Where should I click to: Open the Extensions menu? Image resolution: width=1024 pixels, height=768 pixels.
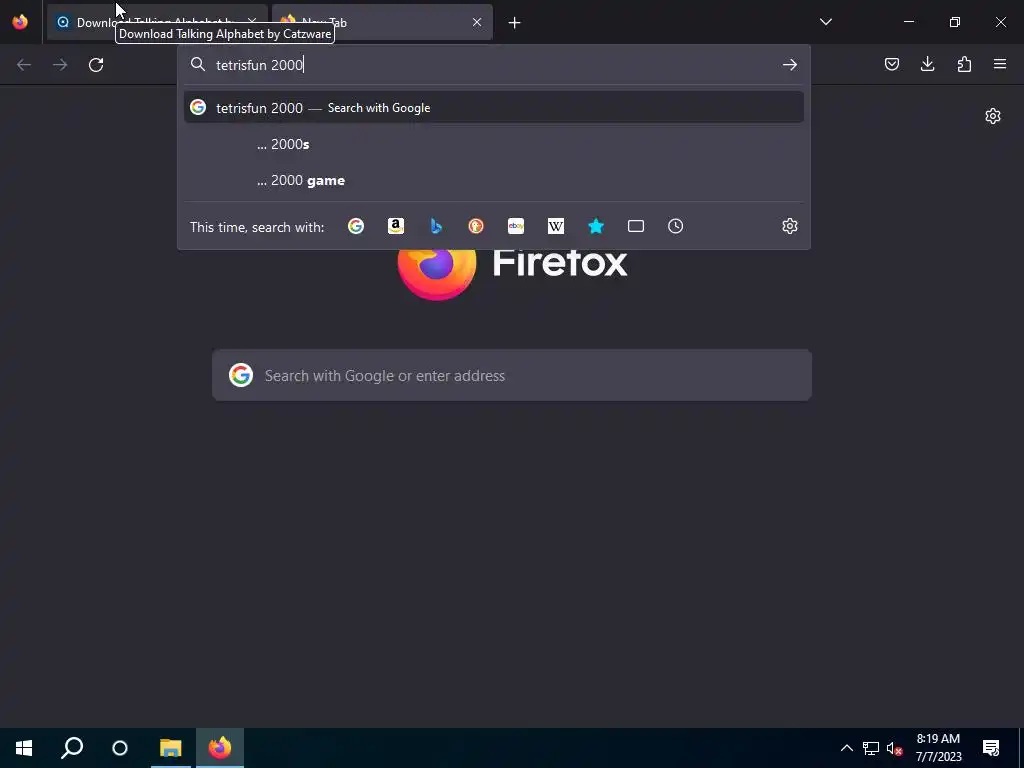[964, 64]
